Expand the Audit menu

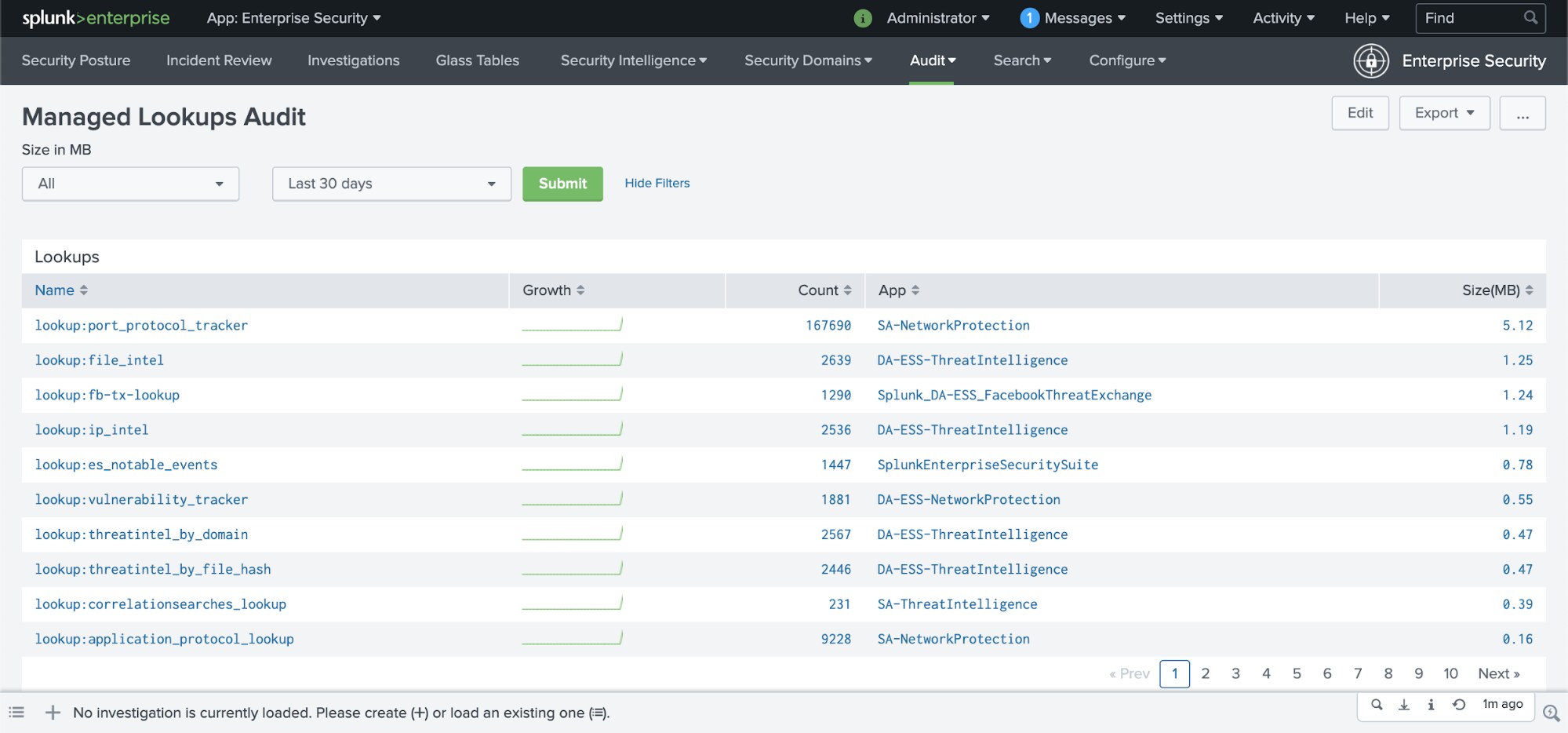[932, 60]
